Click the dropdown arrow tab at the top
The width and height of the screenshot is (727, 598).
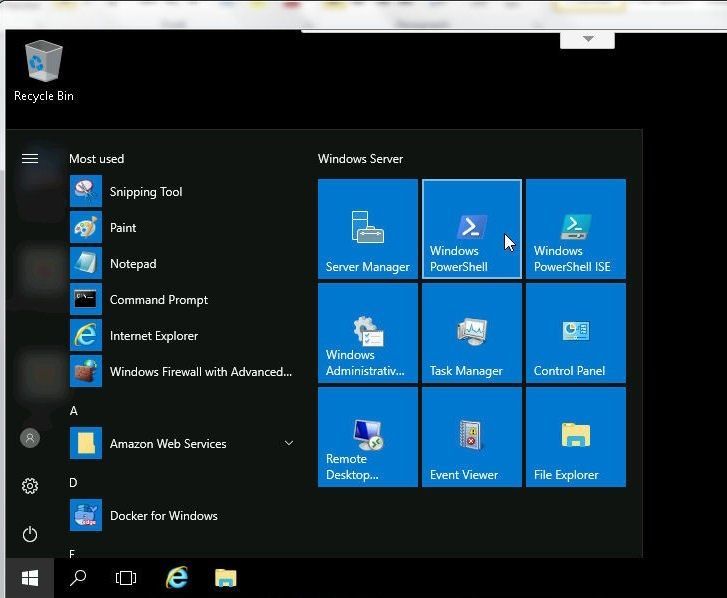pos(587,40)
